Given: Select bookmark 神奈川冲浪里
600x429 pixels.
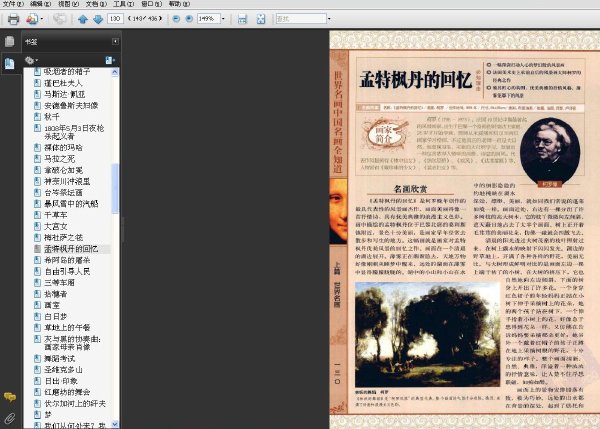Looking at the screenshot, I should [x=67, y=181].
